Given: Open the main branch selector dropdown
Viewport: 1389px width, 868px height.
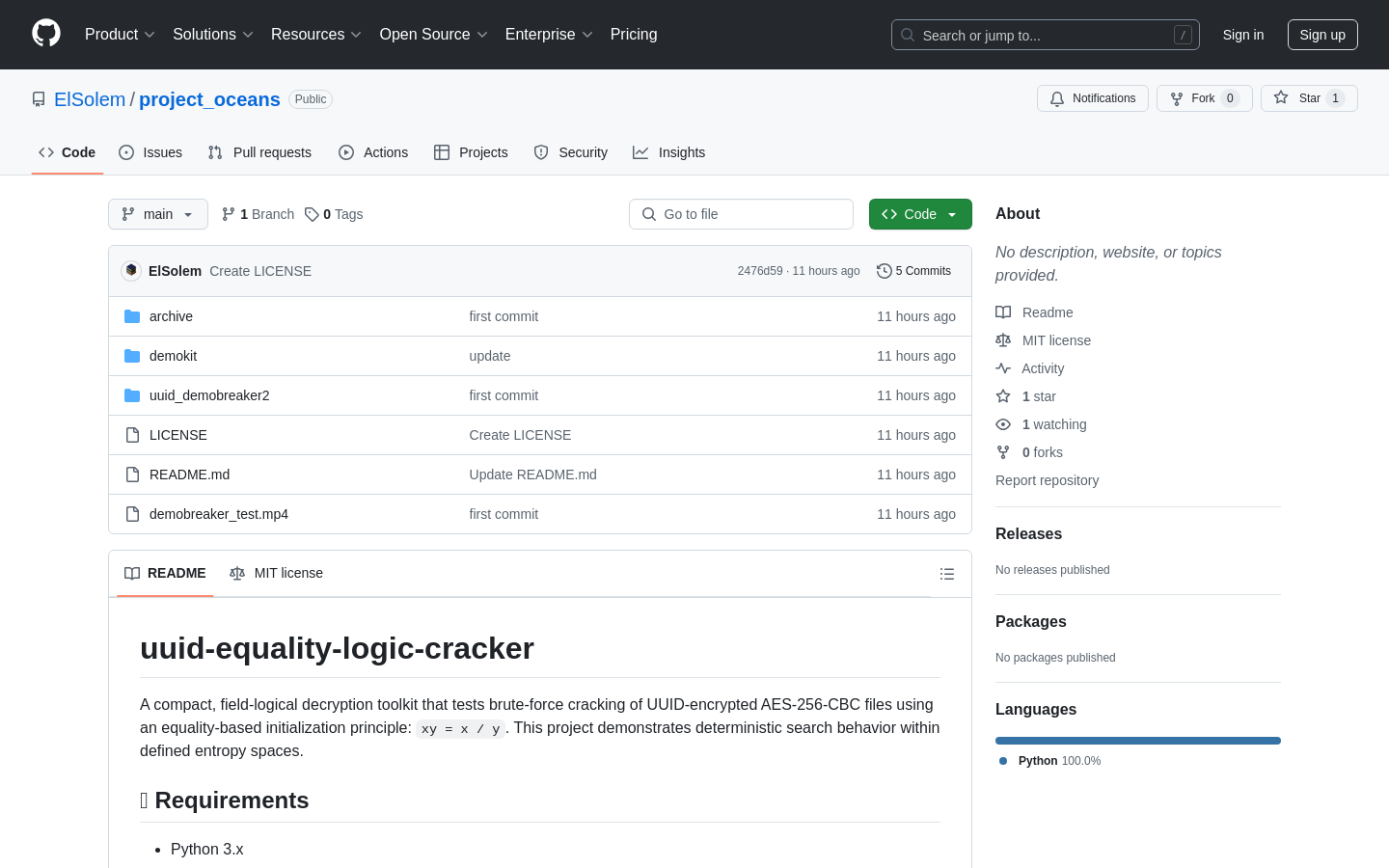Looking at the screenshot, I should coord(158,214).
